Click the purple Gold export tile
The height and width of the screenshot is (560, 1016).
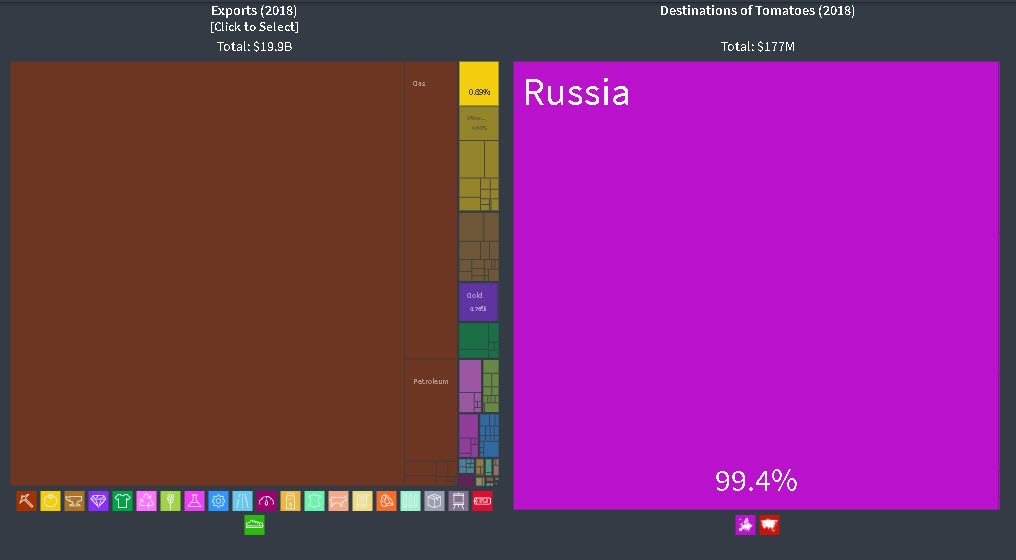[478, 302]
